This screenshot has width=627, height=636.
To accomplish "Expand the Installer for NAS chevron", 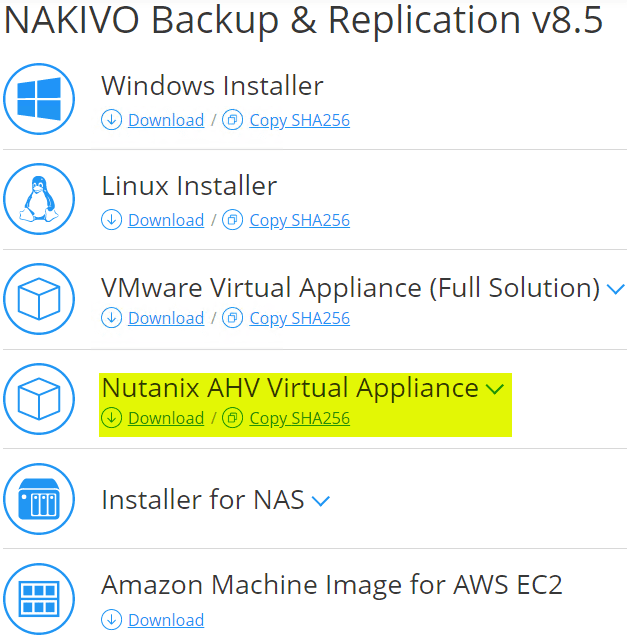I will pos(321,500).
